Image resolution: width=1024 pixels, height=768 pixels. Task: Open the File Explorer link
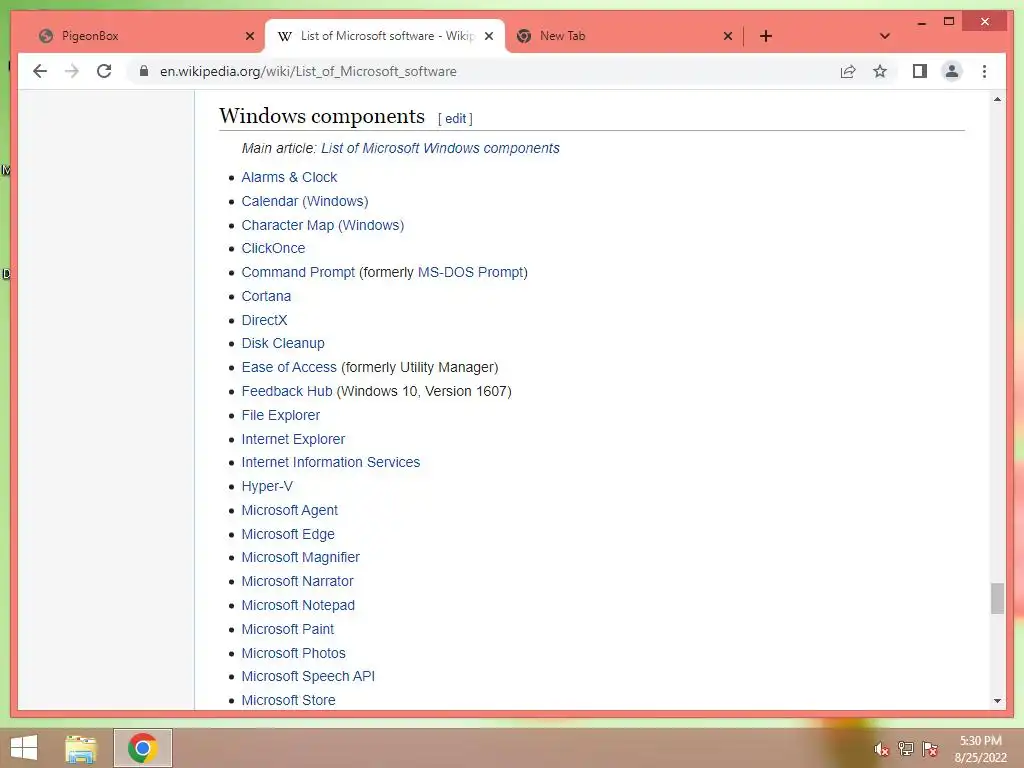click(281, 415)
